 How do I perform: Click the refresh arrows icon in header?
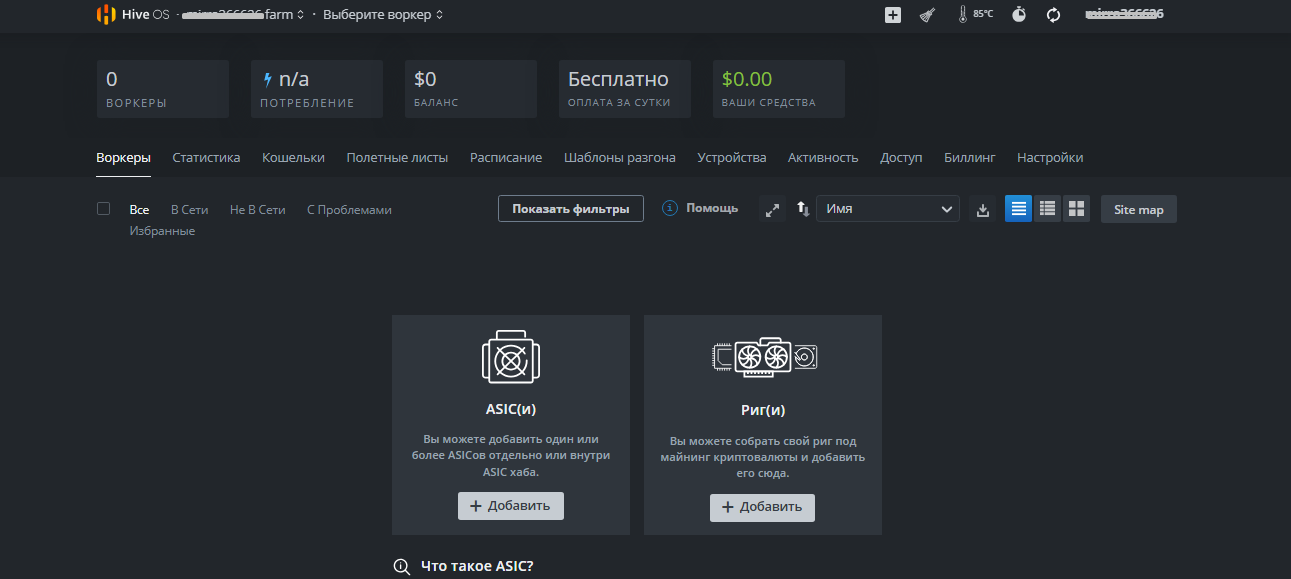coord(1053,15)
